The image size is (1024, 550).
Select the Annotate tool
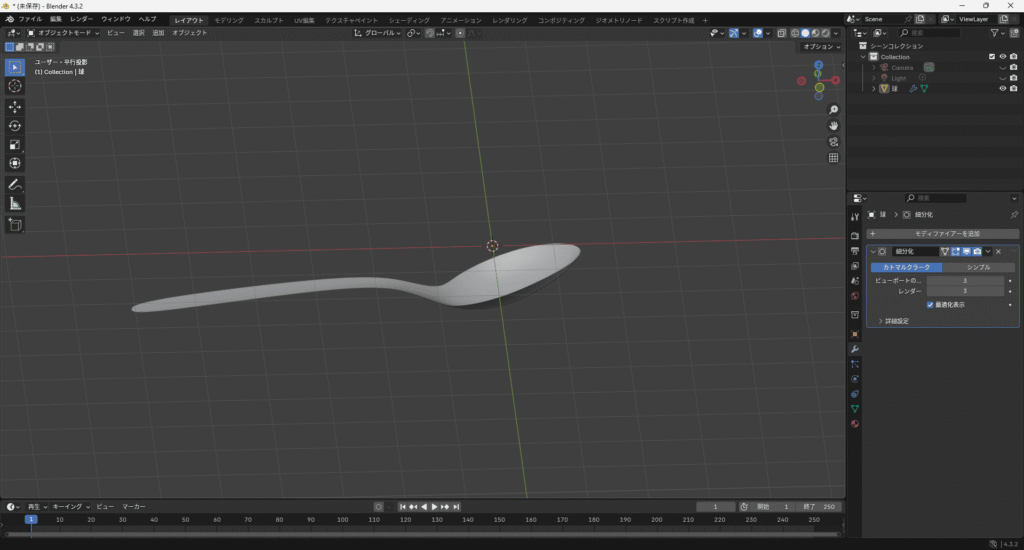tap(15, 185)
